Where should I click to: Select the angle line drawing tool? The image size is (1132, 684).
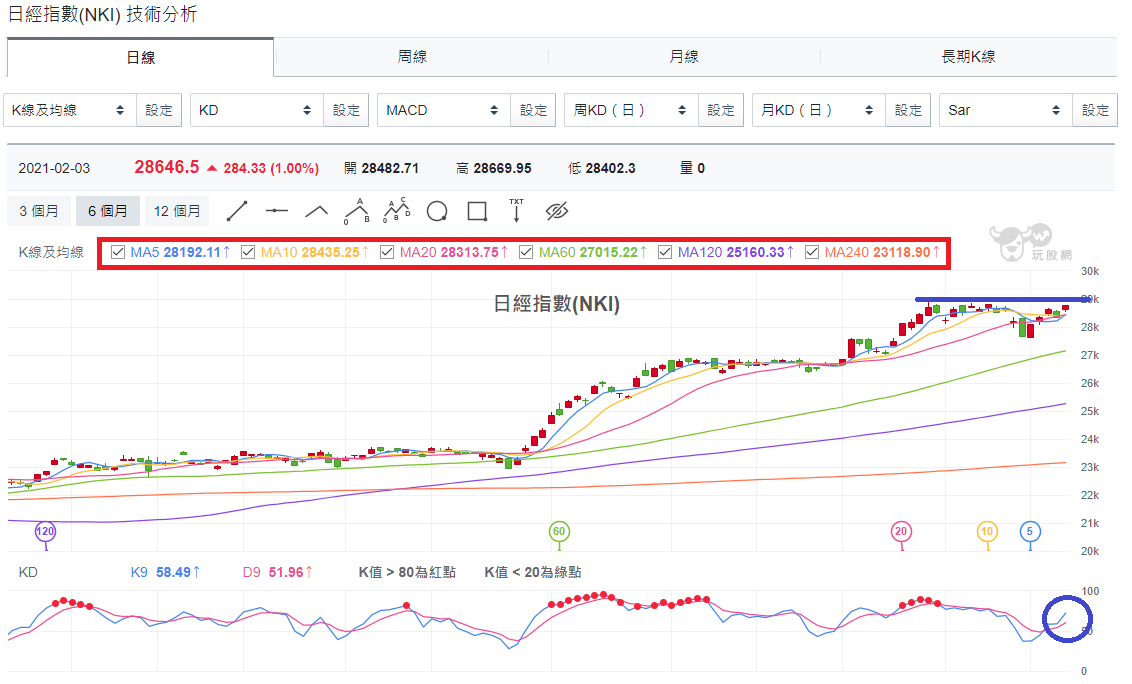tap(316, 211)
